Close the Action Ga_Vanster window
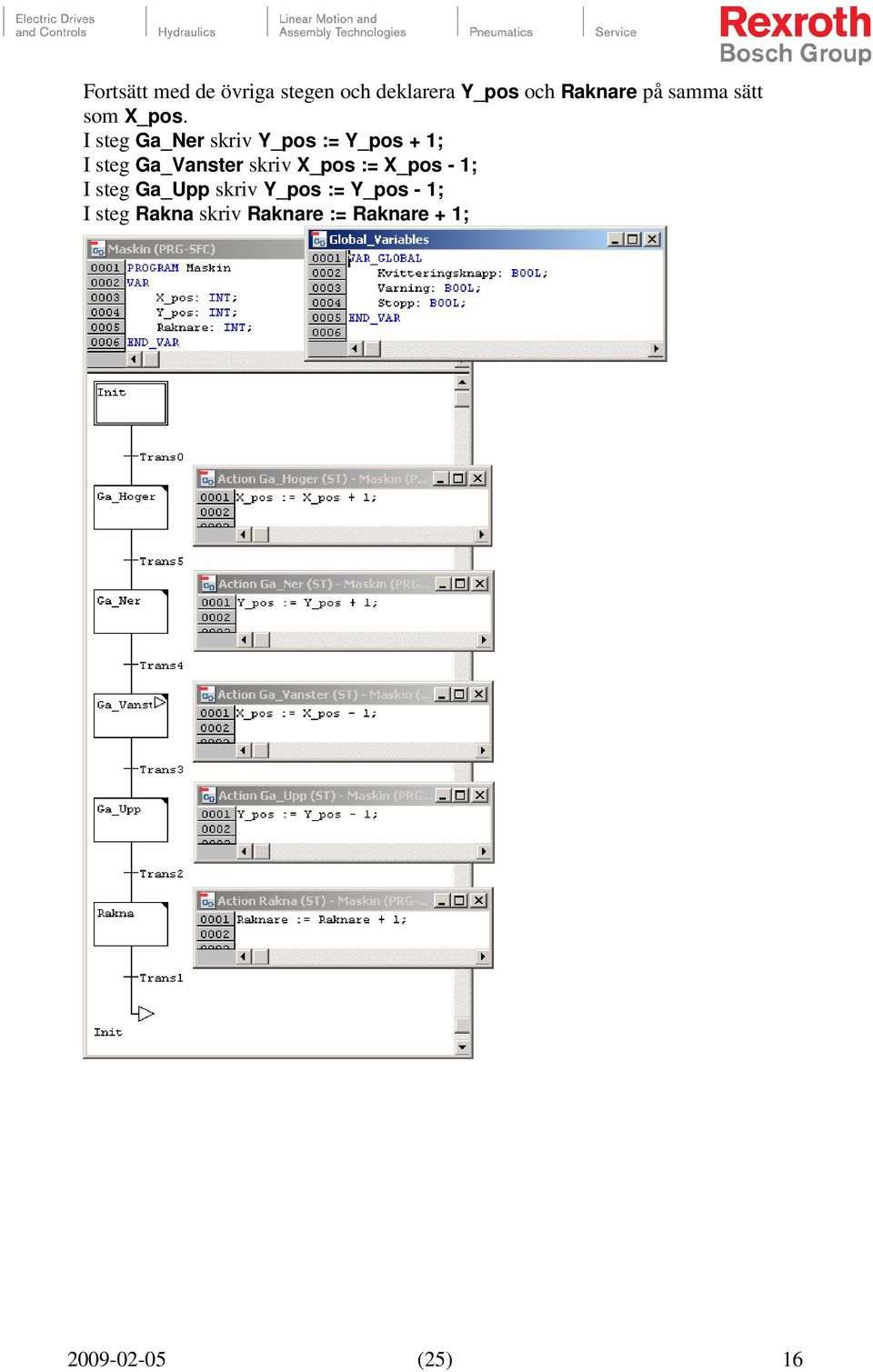Image resolution: width=873 pixels, height=1372 pixels. (478, 694)
